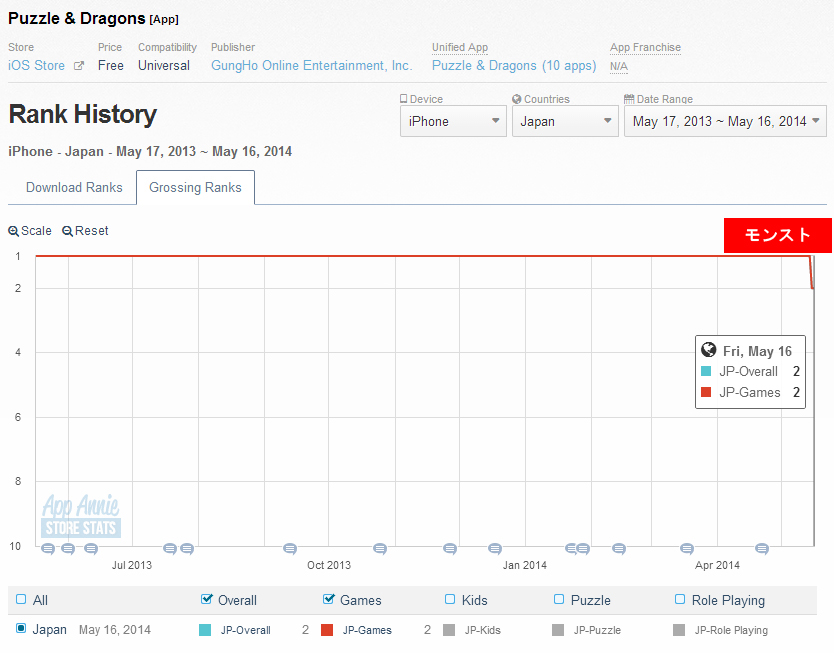Click the gray JP-Puzzle swatch in the legend
This screenshot has width=834, height=653.
[x=558, y=630]
